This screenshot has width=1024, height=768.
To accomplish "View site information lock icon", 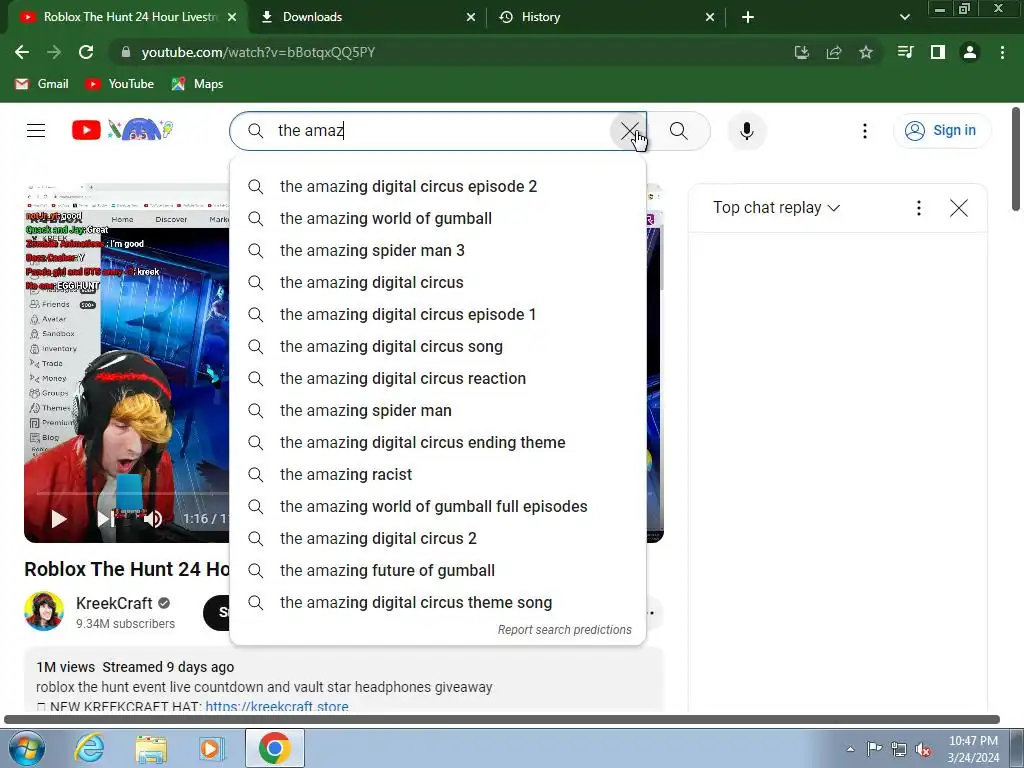I will tap(125, 52).
